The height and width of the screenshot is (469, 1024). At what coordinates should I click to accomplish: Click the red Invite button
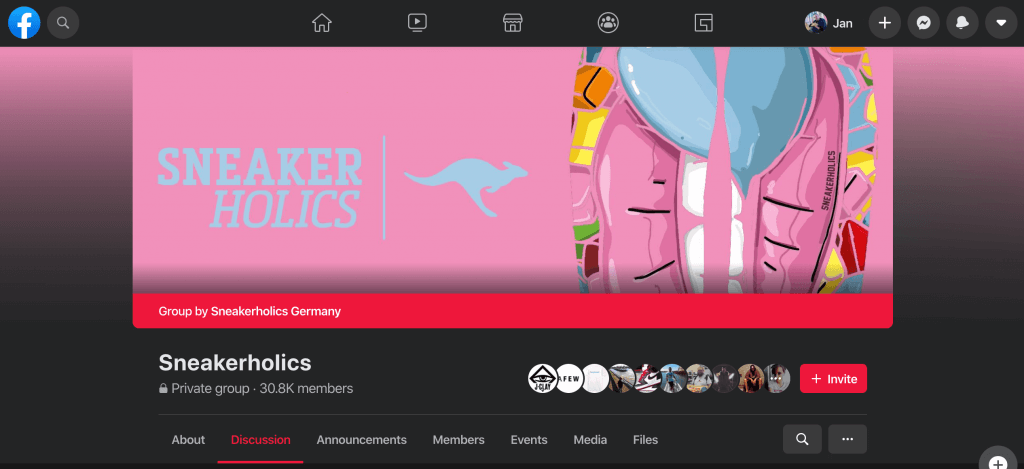click(833, 378)
